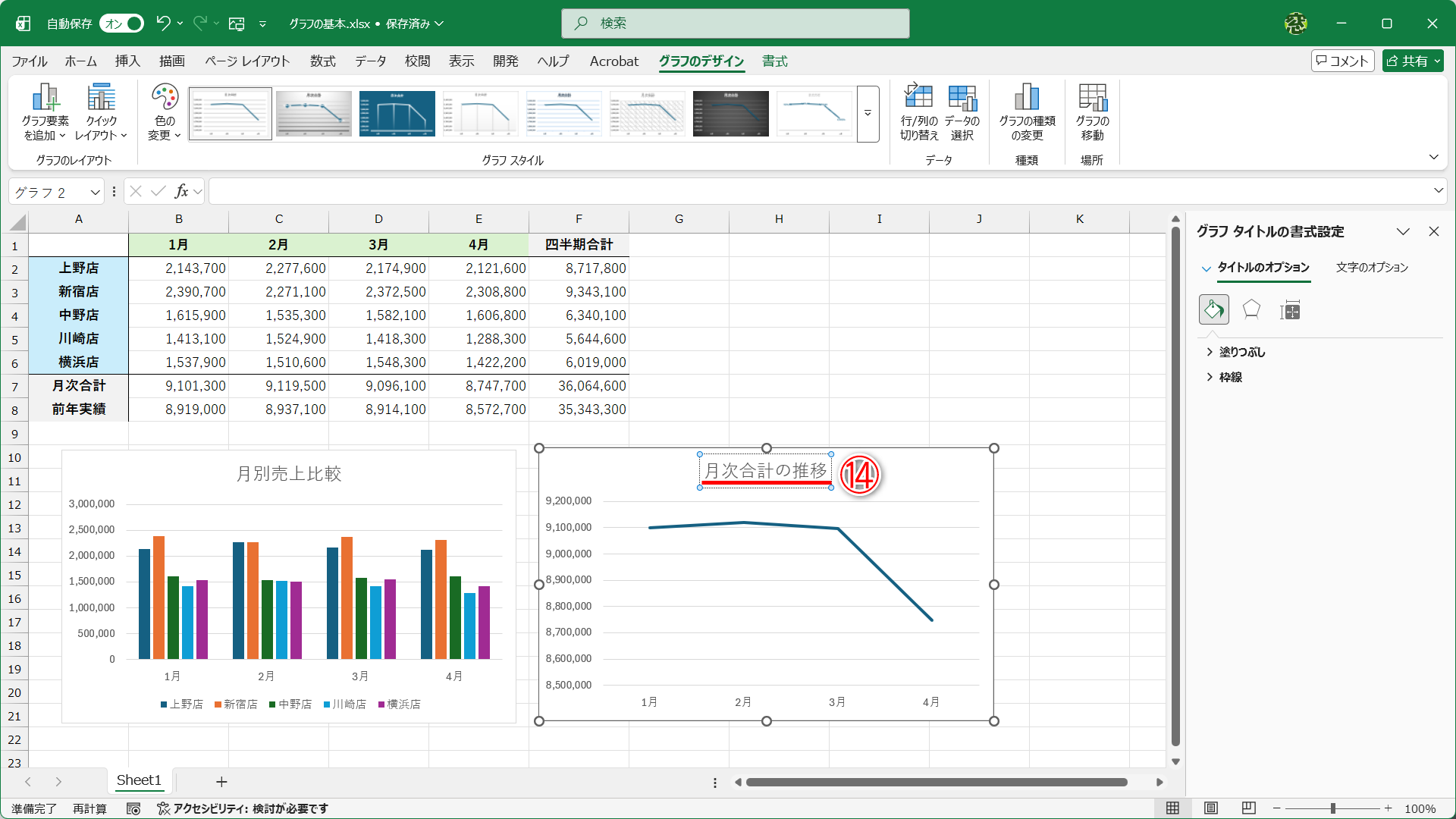
Task: Switch to Page Break Preview view
Action: point(1248,808)
